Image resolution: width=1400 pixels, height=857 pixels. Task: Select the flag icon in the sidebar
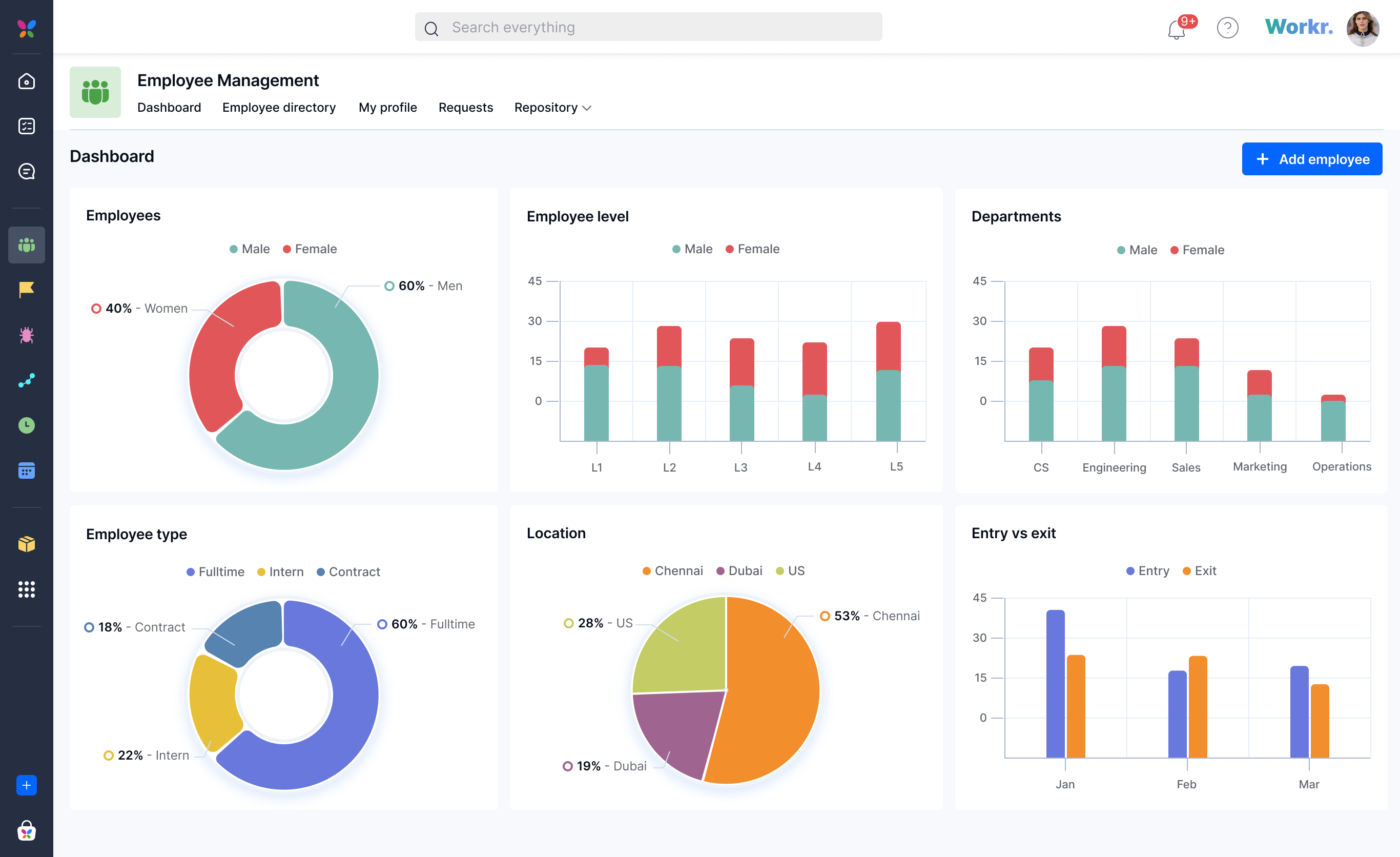pyautogui.click(x=27, y=290)
